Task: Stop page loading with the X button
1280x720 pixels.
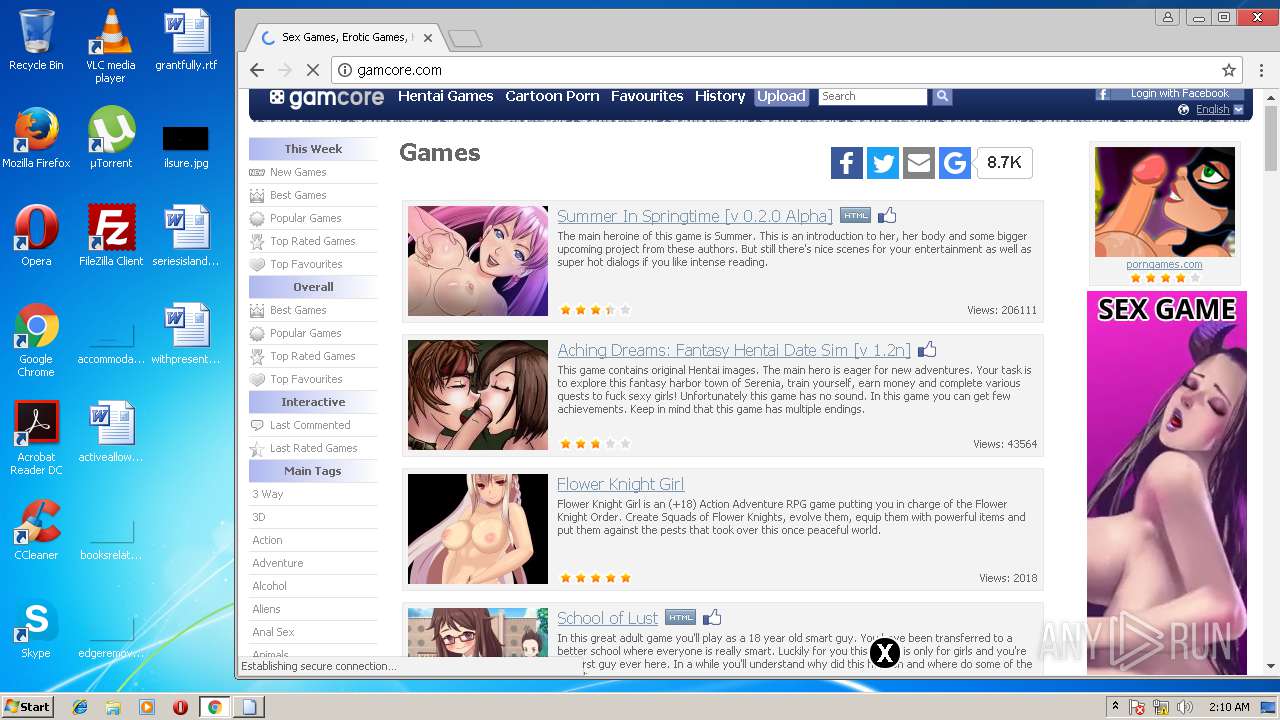Action: tap(312, 70)
